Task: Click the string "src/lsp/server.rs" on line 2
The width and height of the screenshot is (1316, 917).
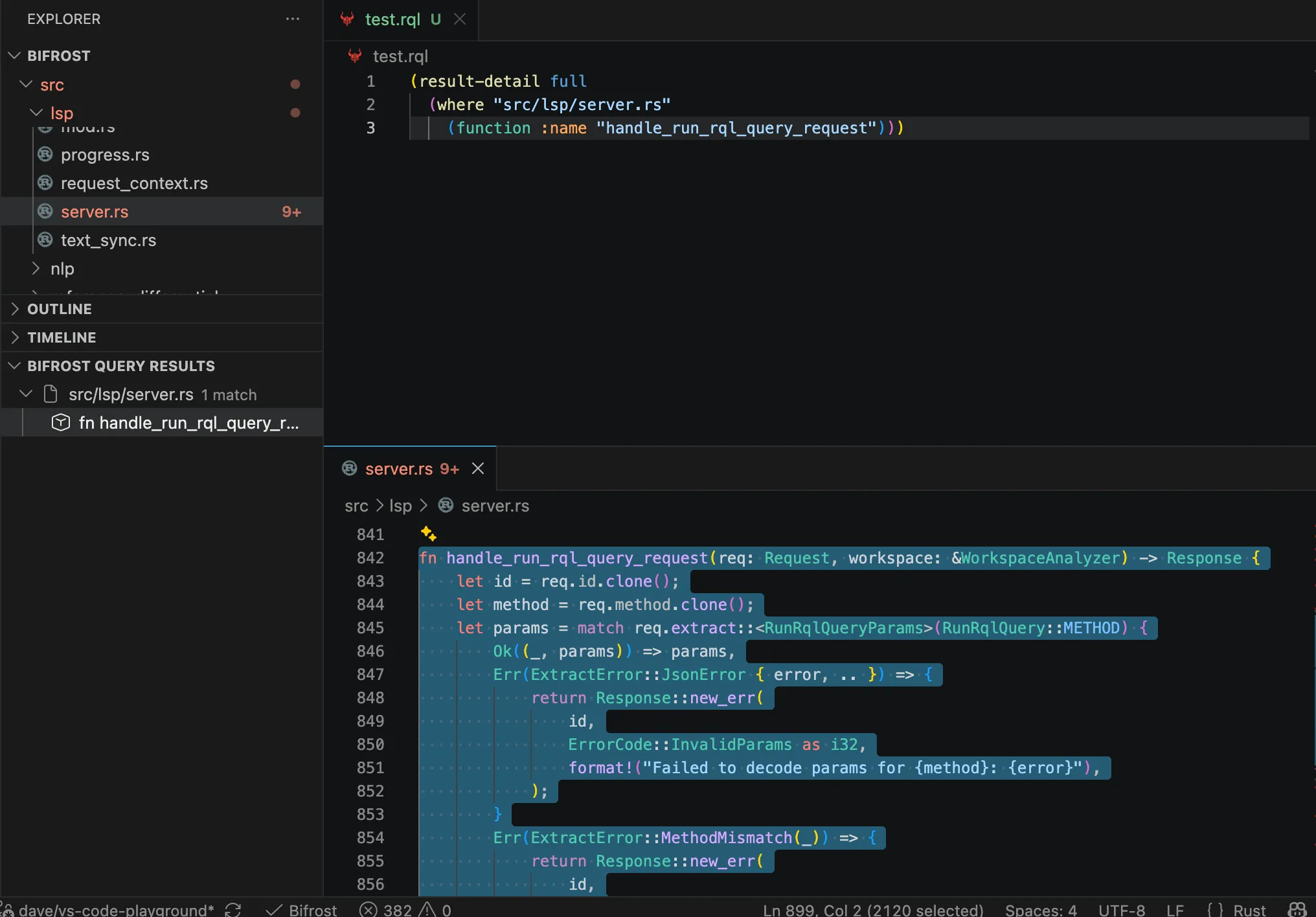Action: coord(582,104)
